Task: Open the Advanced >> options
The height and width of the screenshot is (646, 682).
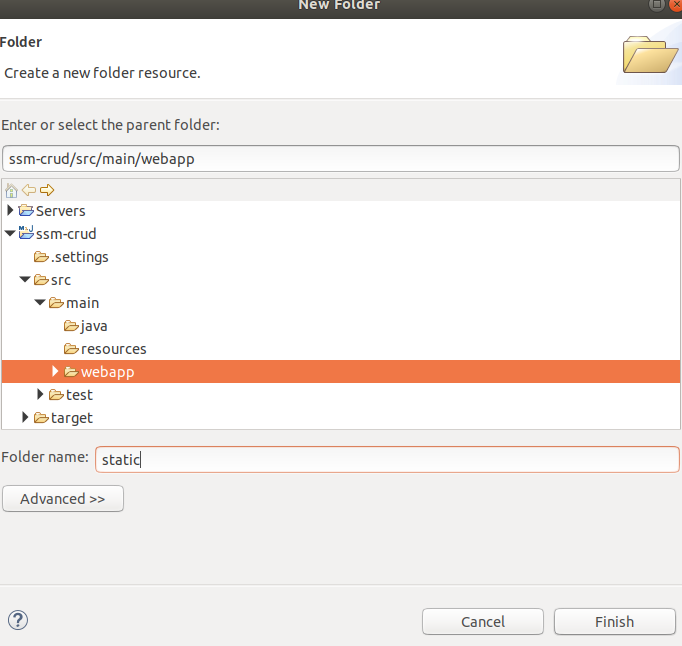Action: 63,498
